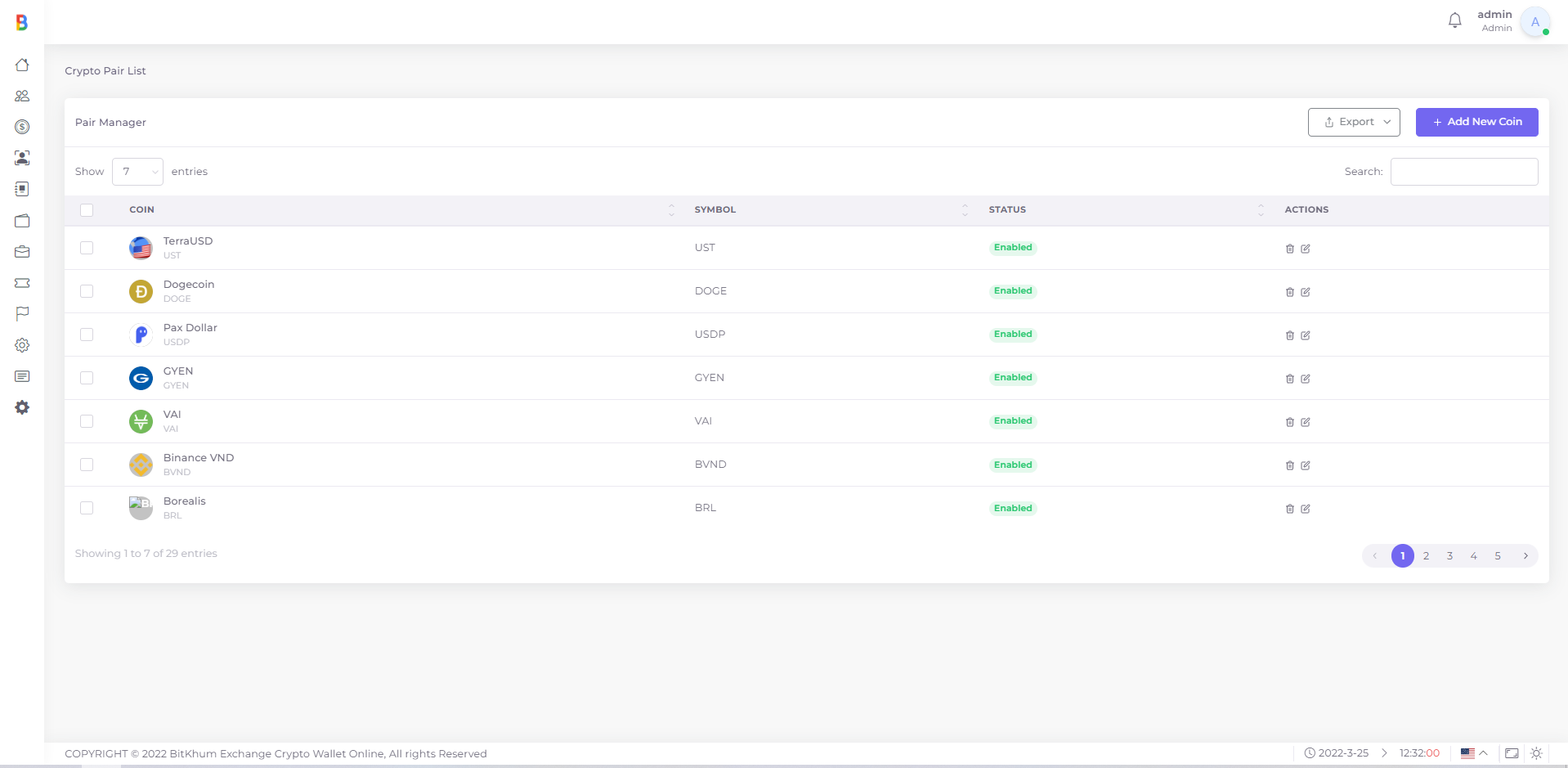Screen dimensions: 1568x768
Task: Click the Search input field
Action: [x=1463, y=172]
